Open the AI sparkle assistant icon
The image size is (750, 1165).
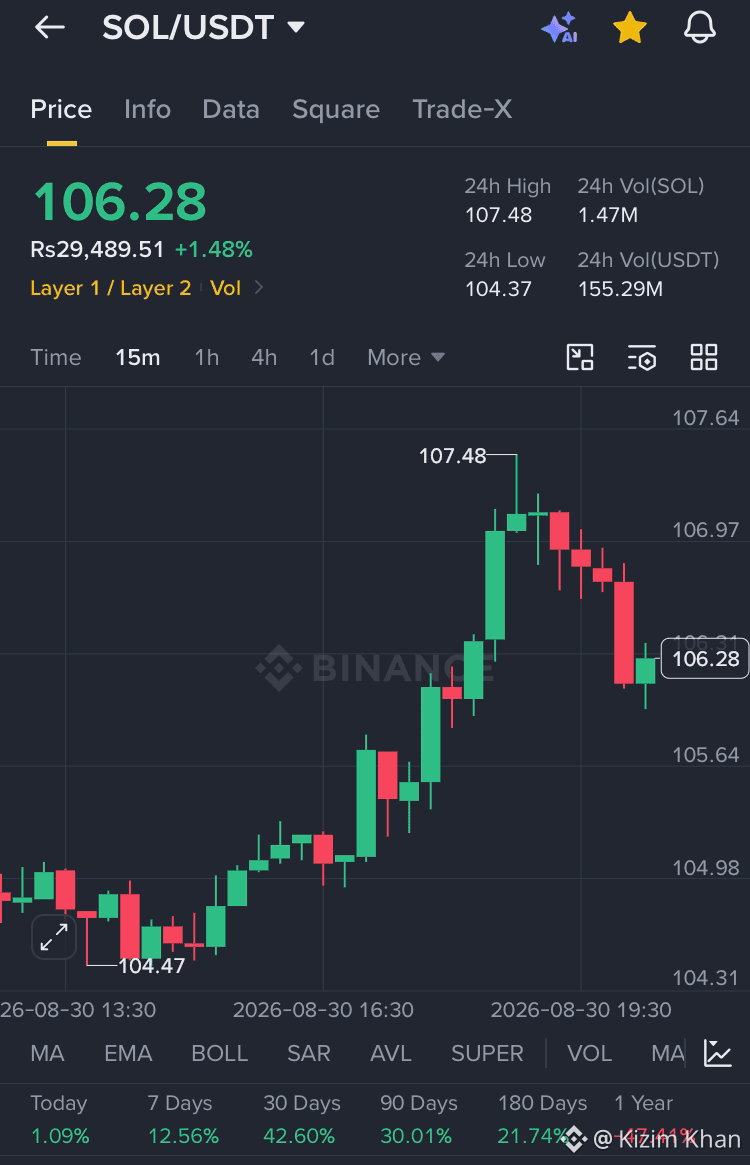[560, 27]
